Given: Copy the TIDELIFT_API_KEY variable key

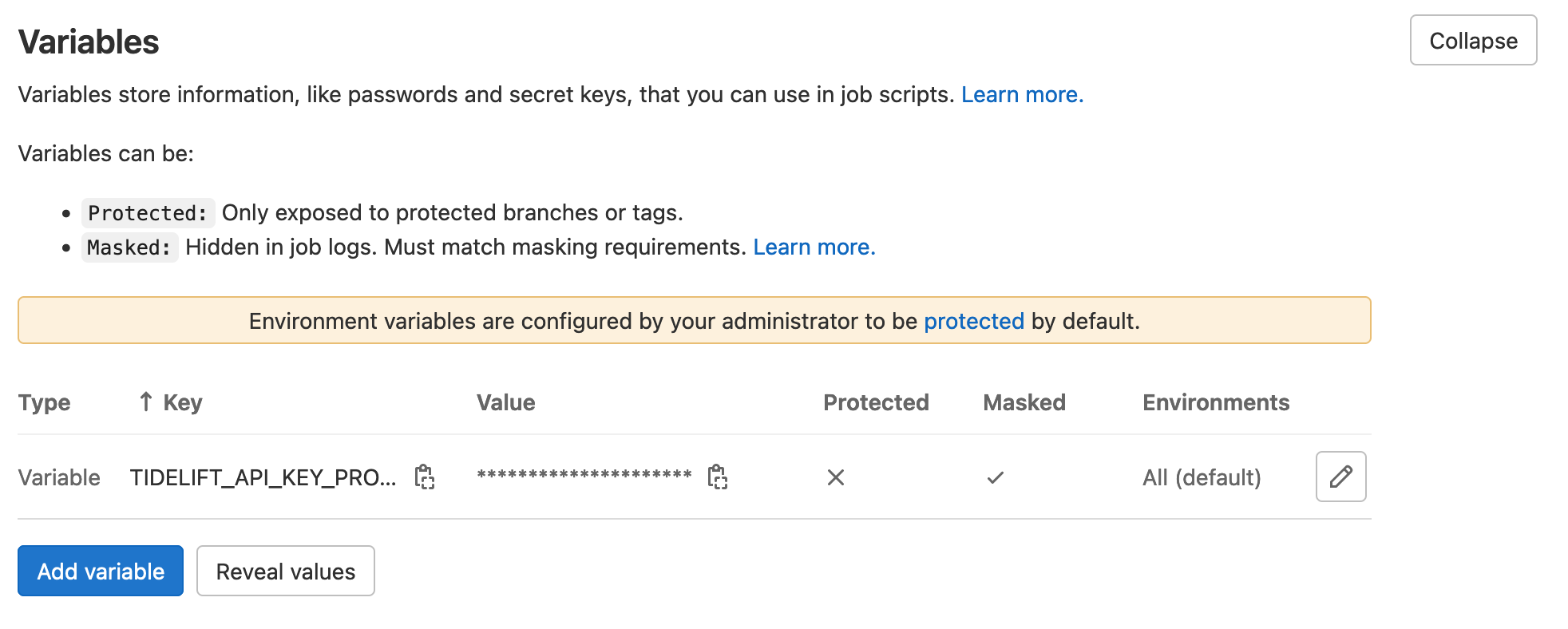Looking at the screenshot, I should (x=425, y=477).
